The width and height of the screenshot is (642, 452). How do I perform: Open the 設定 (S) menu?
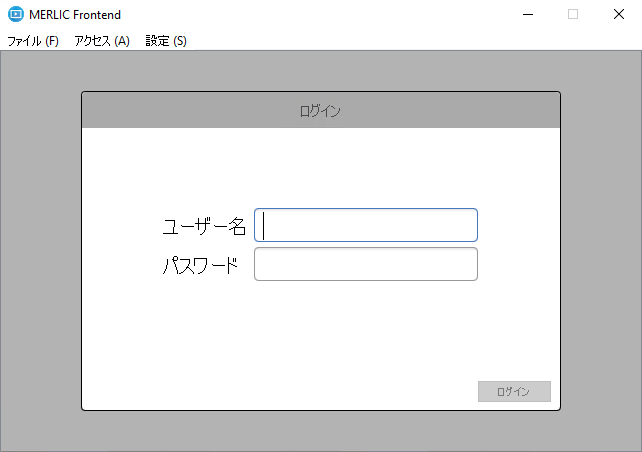166,41
